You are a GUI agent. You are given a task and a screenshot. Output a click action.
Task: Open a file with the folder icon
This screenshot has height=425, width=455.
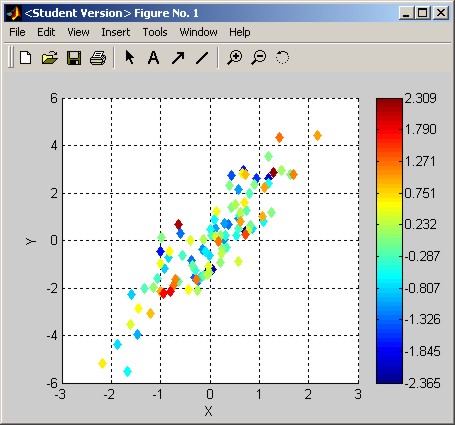pyautogui.click(x=50, y=58)
